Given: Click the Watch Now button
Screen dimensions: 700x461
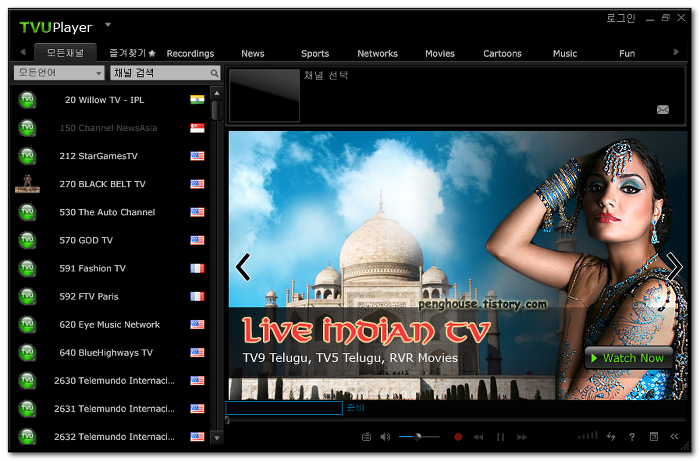Looking at the screenshot, I should pyautogui.click(x=629, y=358).
